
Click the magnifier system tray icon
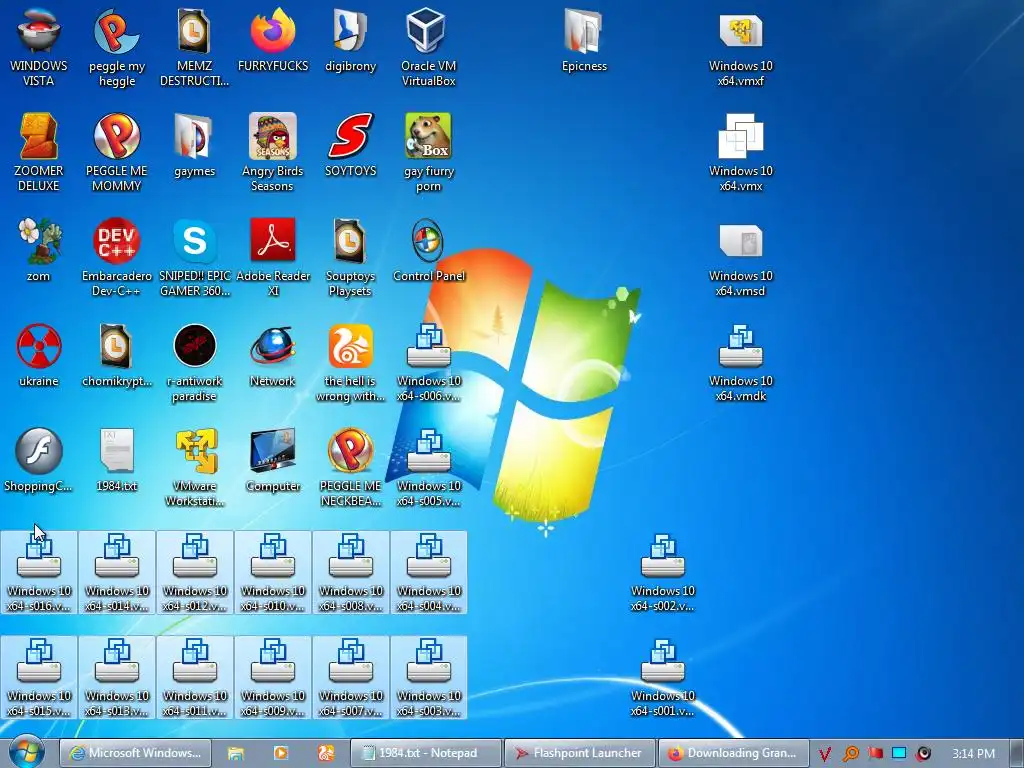[850, 754]
